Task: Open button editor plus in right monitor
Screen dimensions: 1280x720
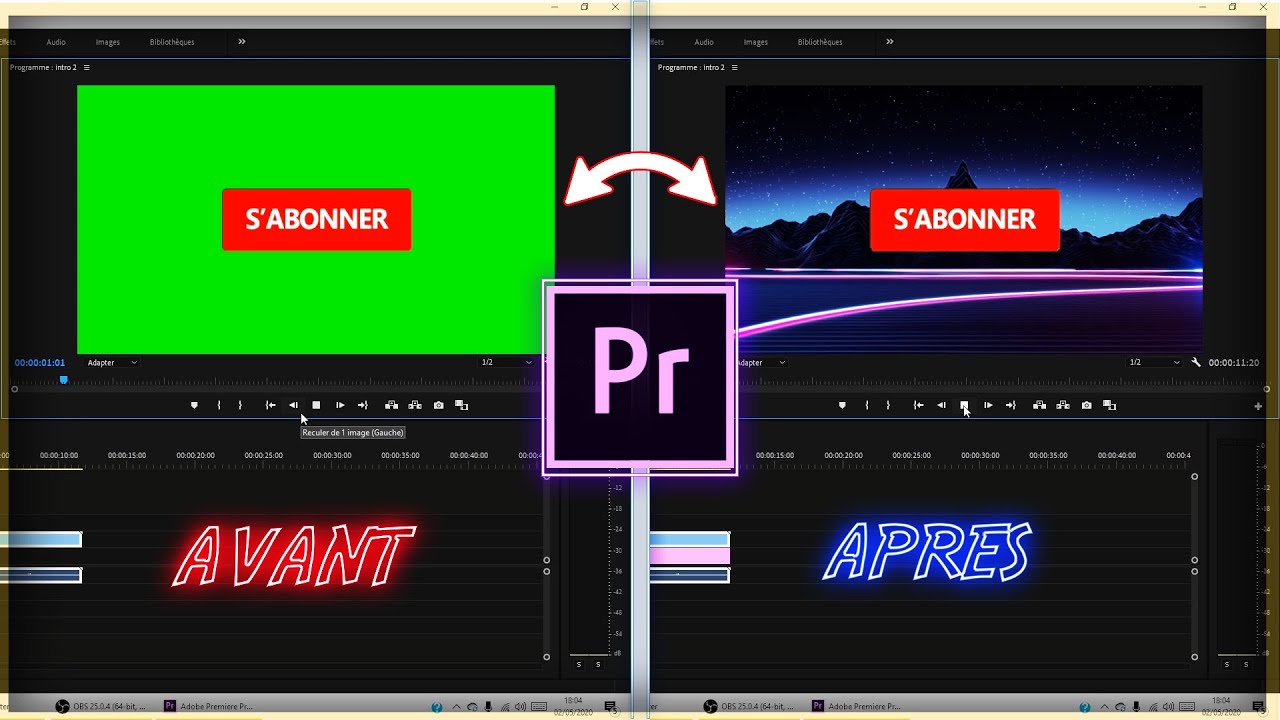Action: 1258,406
